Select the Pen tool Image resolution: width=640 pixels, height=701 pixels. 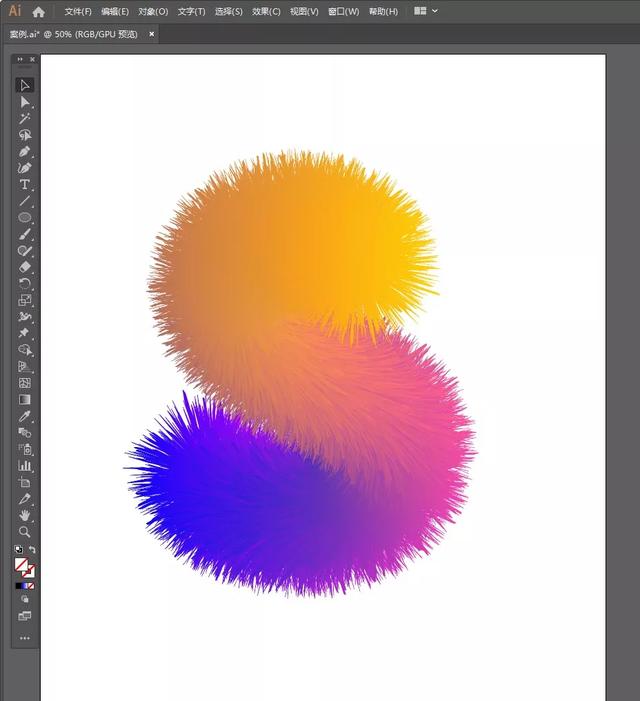pos(25,152)
